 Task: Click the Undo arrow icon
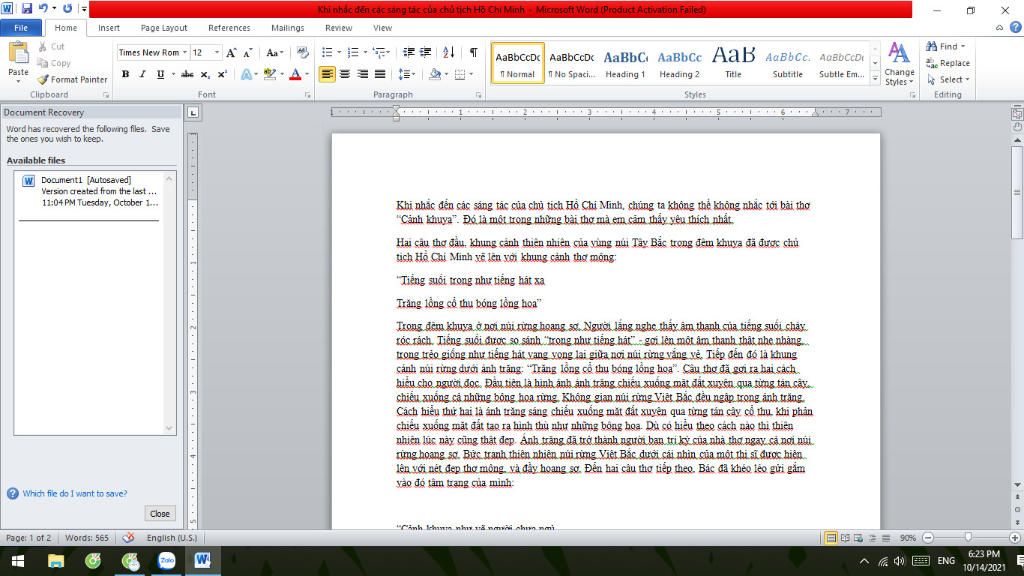pos(43,8)
